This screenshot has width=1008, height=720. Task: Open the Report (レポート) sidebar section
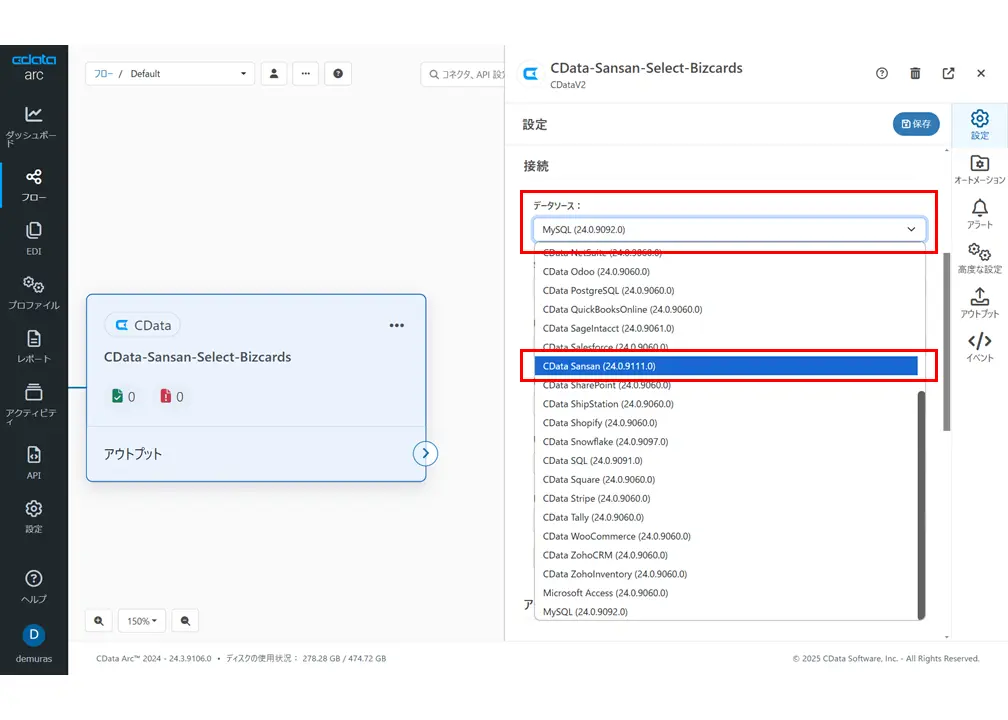(33, 346)
